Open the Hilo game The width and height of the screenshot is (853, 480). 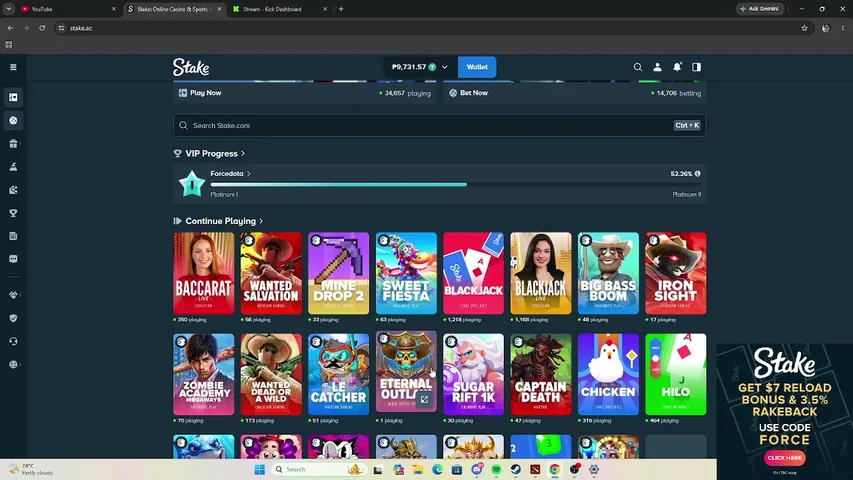click(676, 374)
